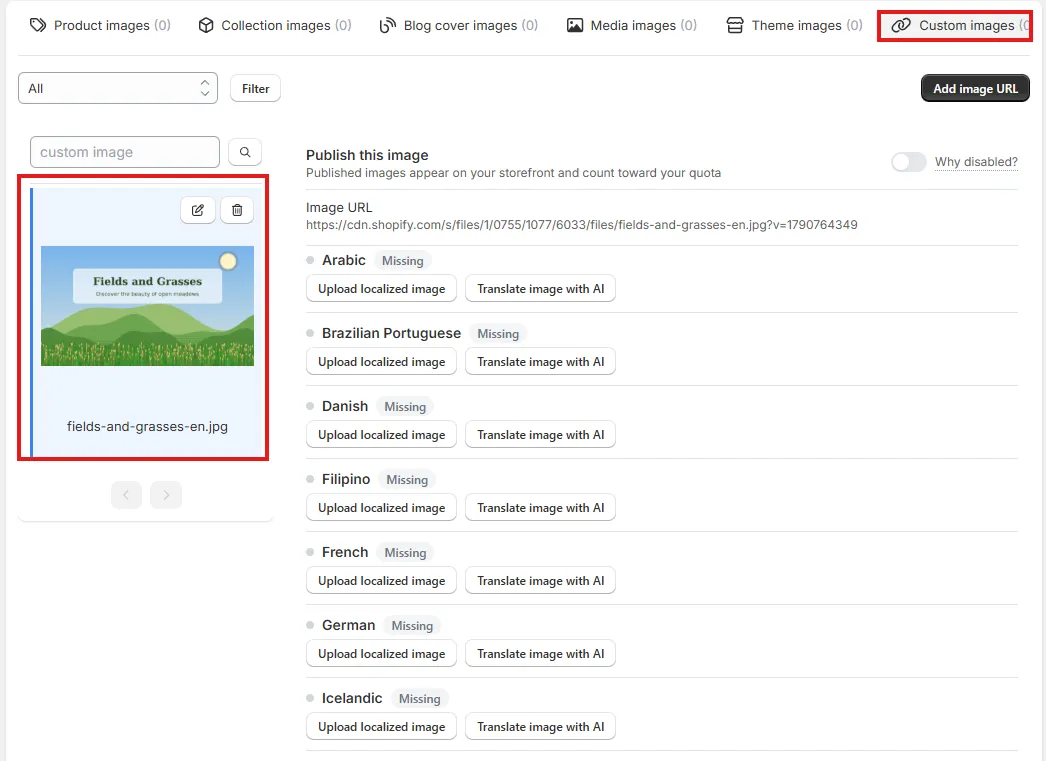Upload localized image for Arabic
The image size is (1046, 761).
coord(382,289)
